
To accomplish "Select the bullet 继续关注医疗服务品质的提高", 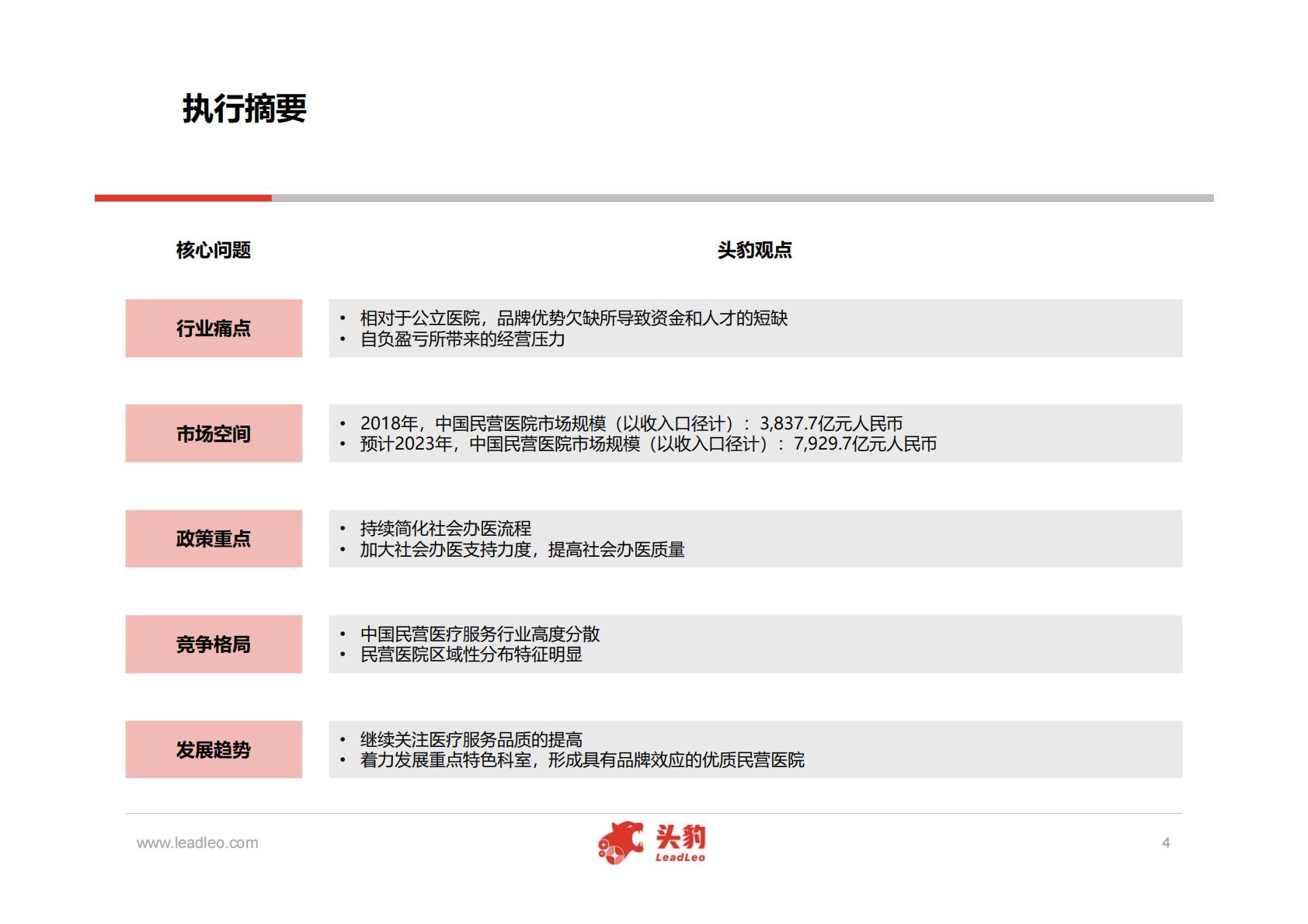I will (471, 740).
